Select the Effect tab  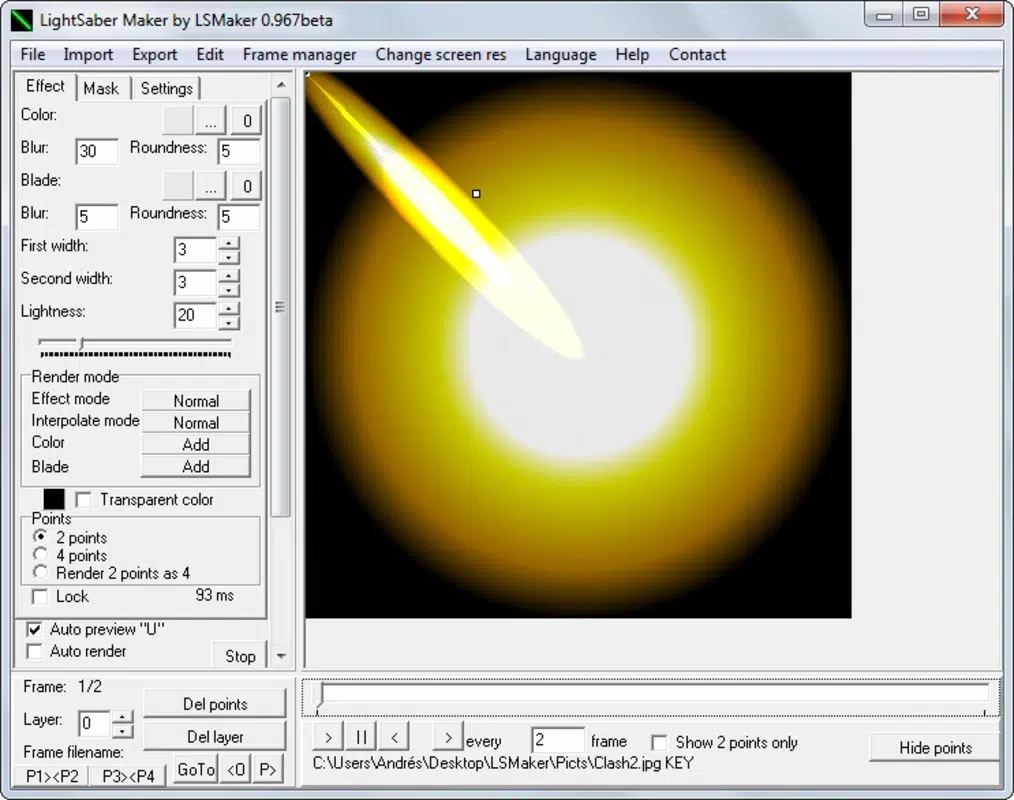click(45, 86)
